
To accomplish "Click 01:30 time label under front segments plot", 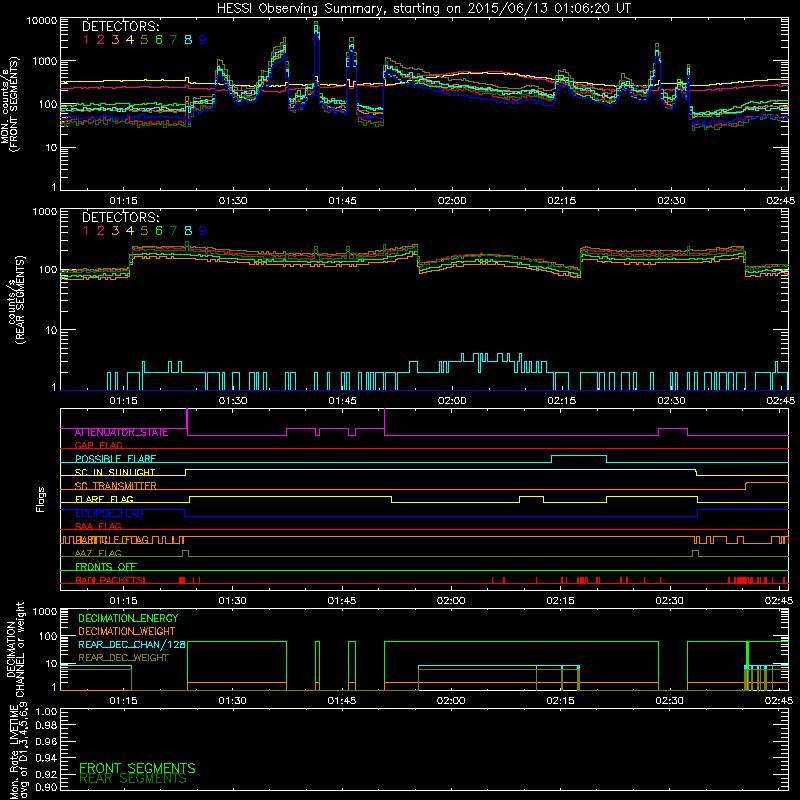I will (x=233, y=201).
